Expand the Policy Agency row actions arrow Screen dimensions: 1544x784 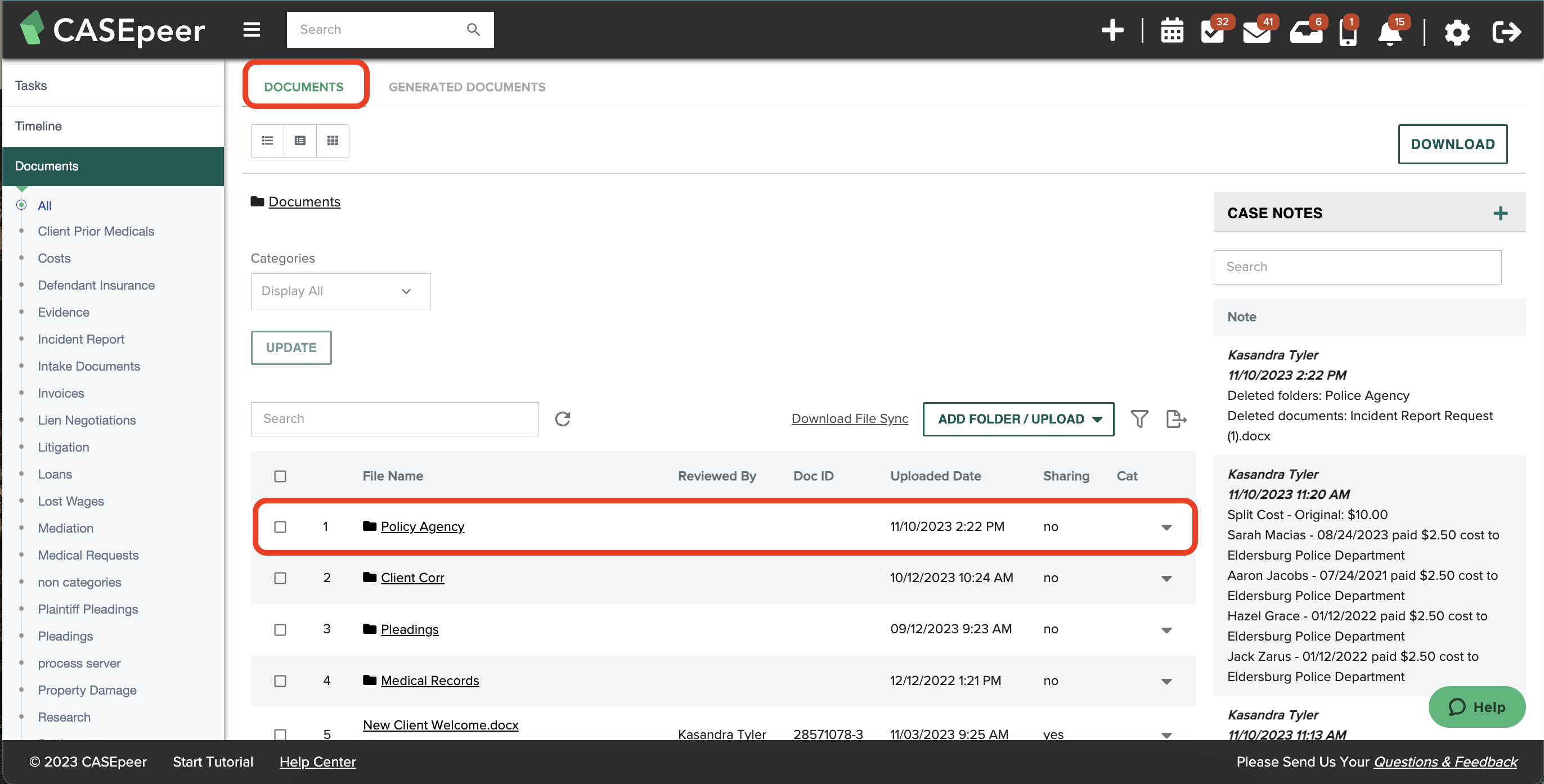1166,528
